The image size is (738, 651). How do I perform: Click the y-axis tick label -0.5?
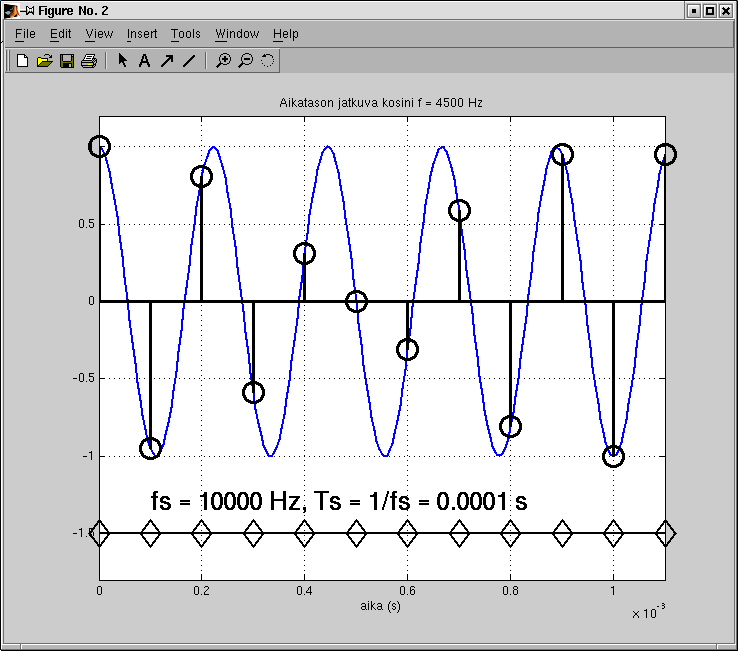84,378
